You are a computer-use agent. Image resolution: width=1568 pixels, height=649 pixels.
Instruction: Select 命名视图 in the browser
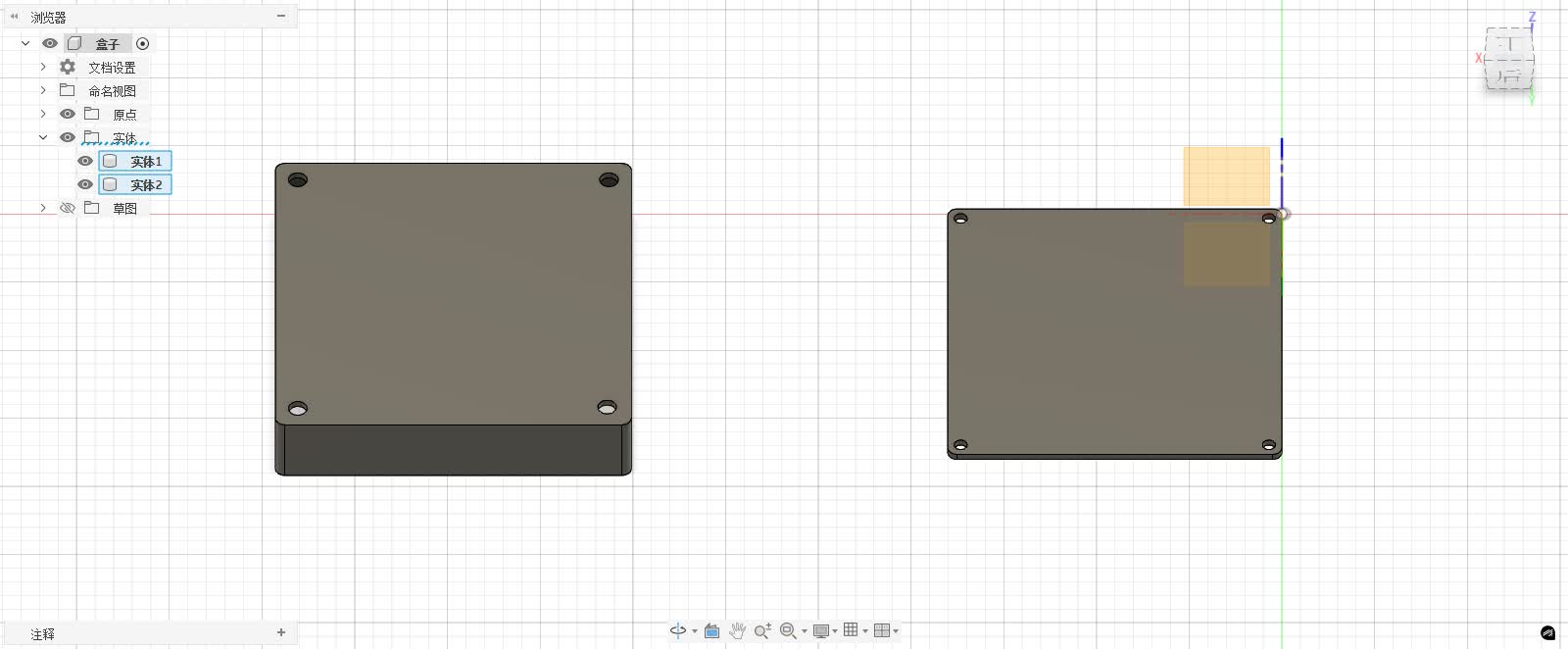click(x=113, y=90)
